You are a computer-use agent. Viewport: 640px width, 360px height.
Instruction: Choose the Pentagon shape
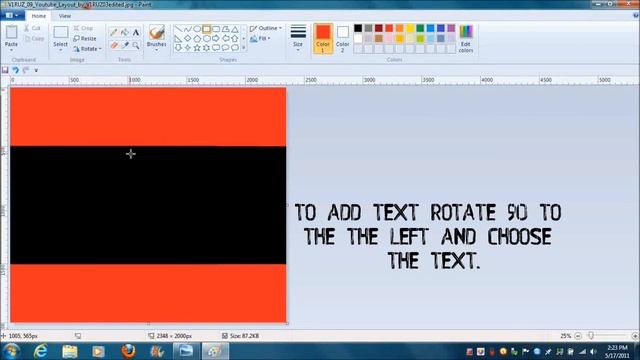coord(197,39)
